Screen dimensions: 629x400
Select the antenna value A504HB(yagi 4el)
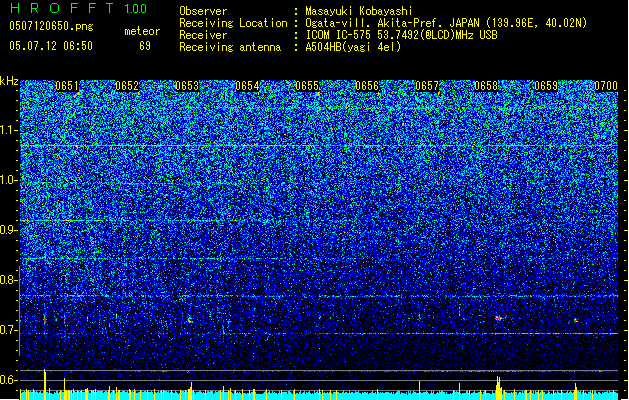[x=353, y=47]
